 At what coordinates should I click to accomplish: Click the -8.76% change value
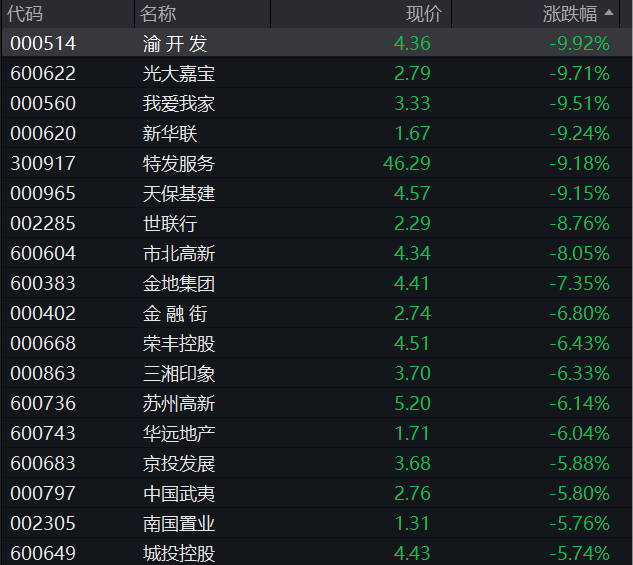click(x=580, y=224)
